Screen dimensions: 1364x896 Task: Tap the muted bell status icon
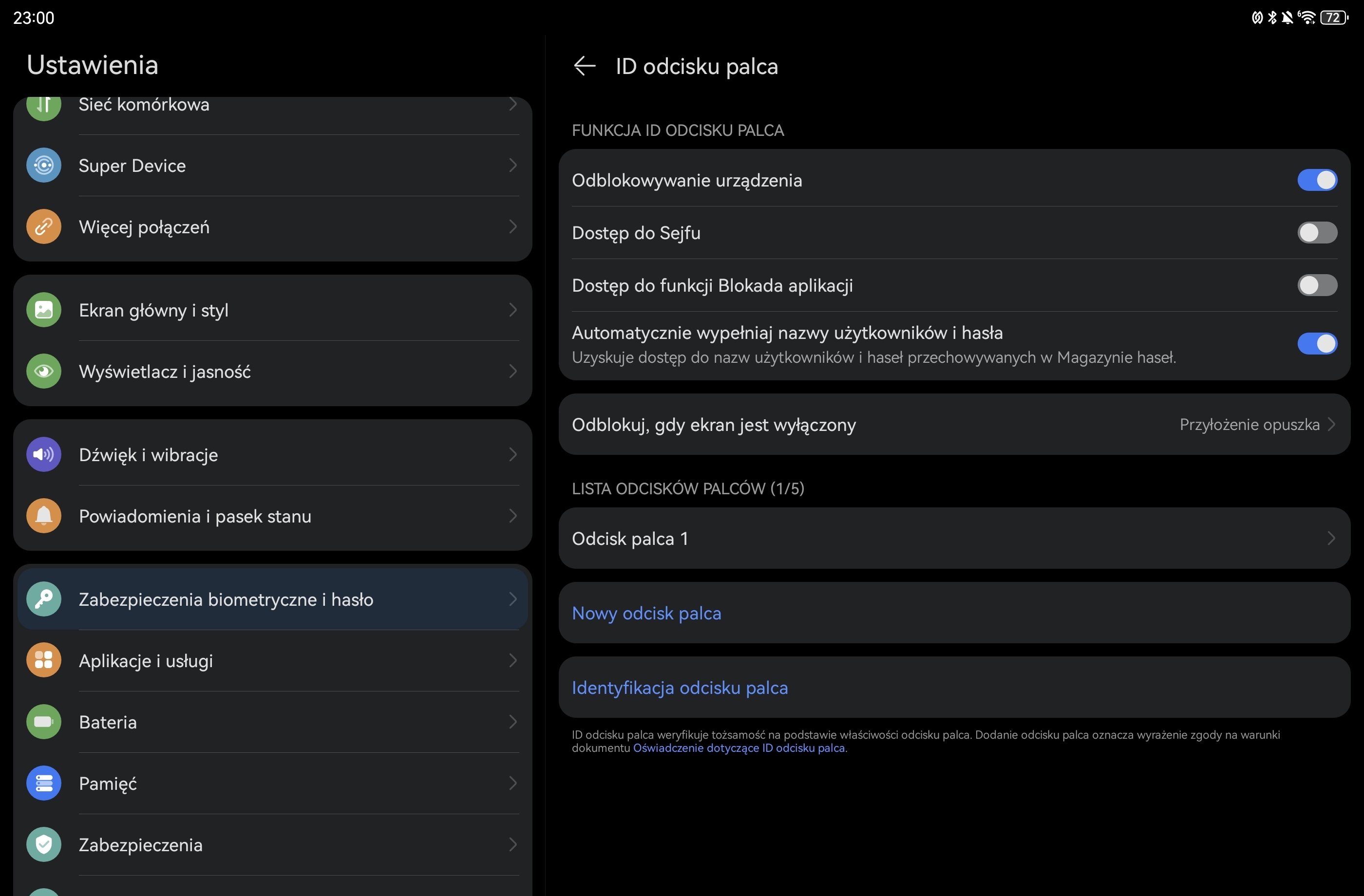(1287, 18)
